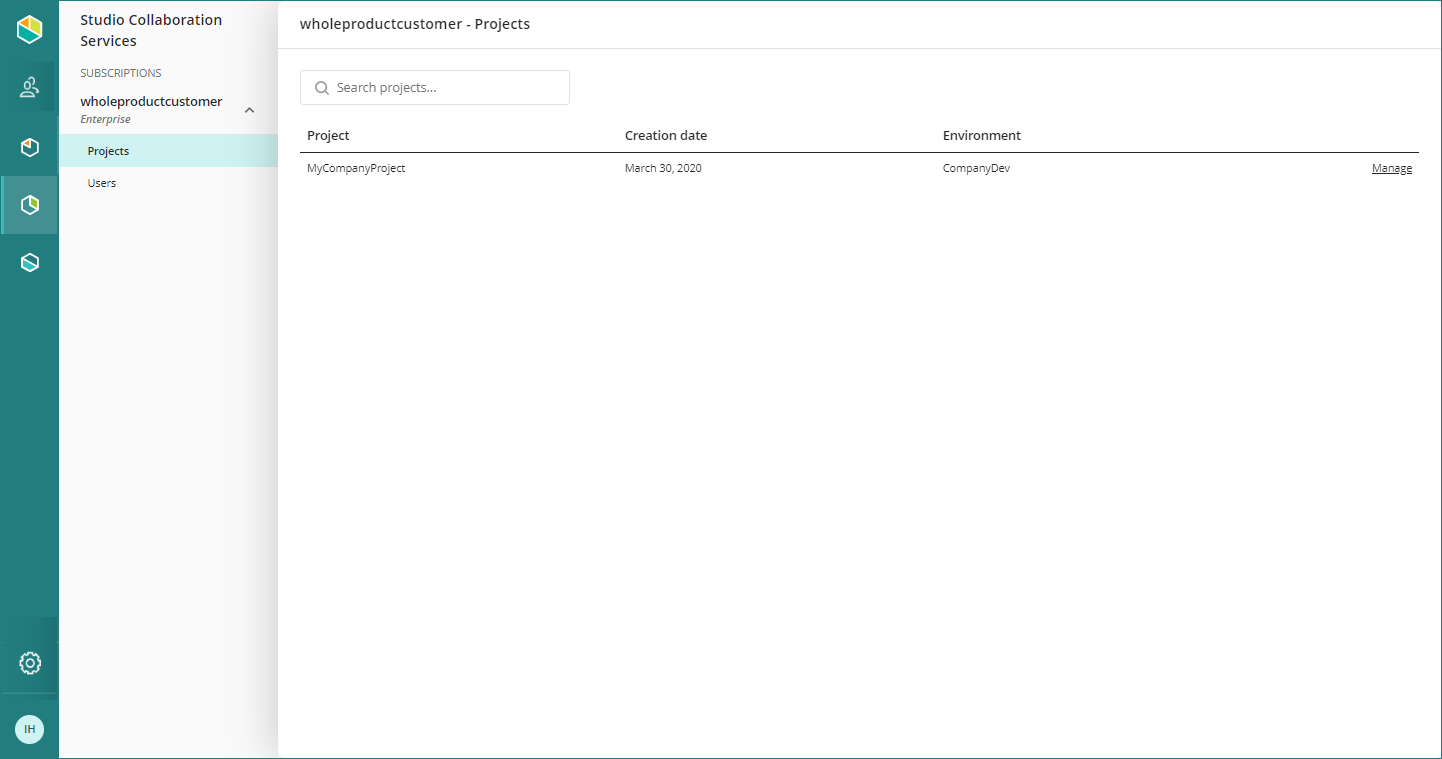The image size is (1442, 759).
Task: Select the Users menu item
Action: pos(168,183)
